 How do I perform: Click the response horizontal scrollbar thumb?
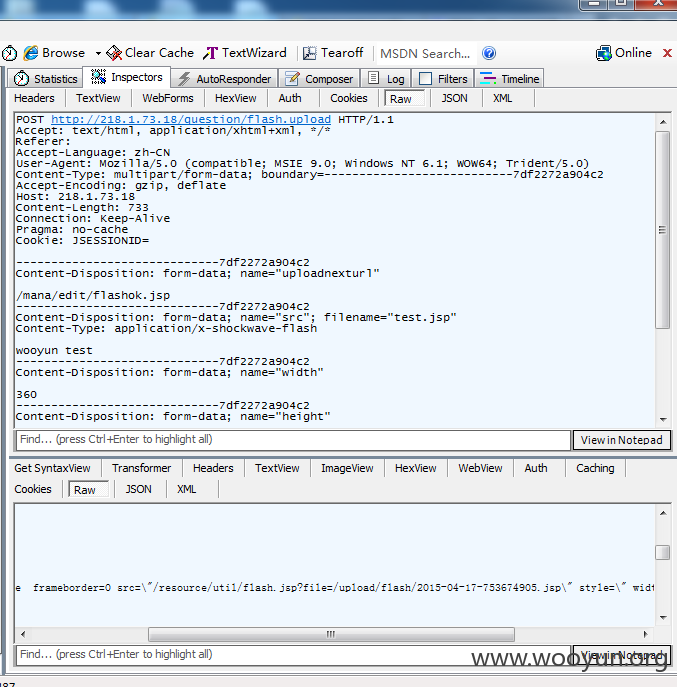point(331,634)
